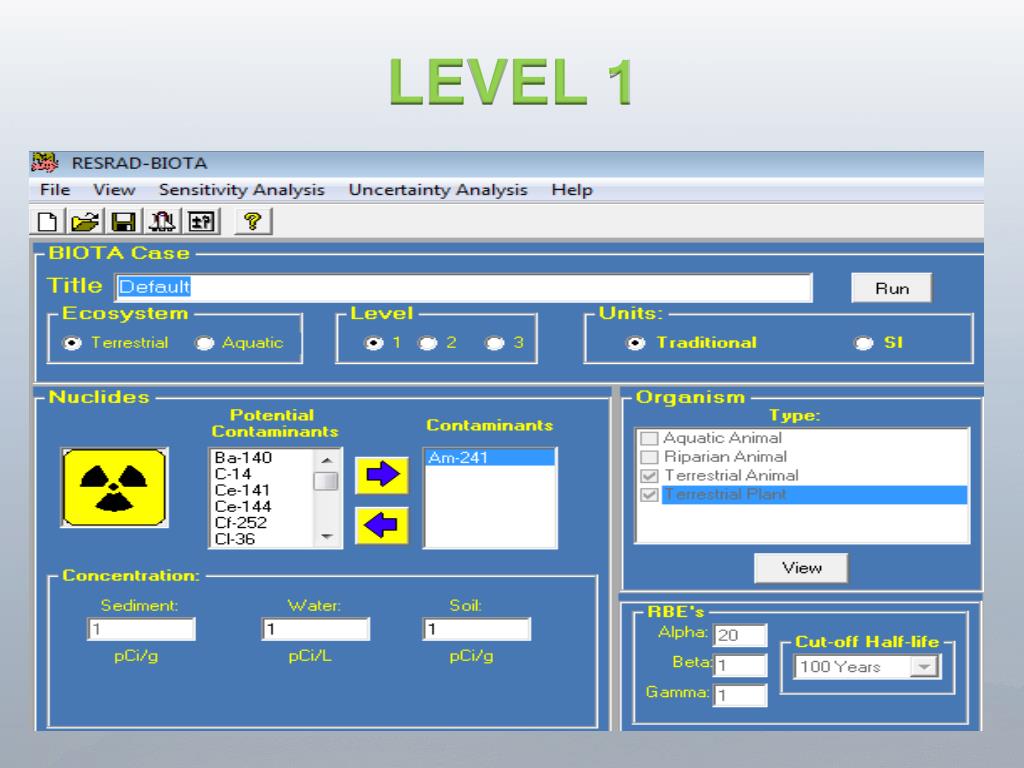
Task: Click the Title input field
Action: [x=464, y=287]
